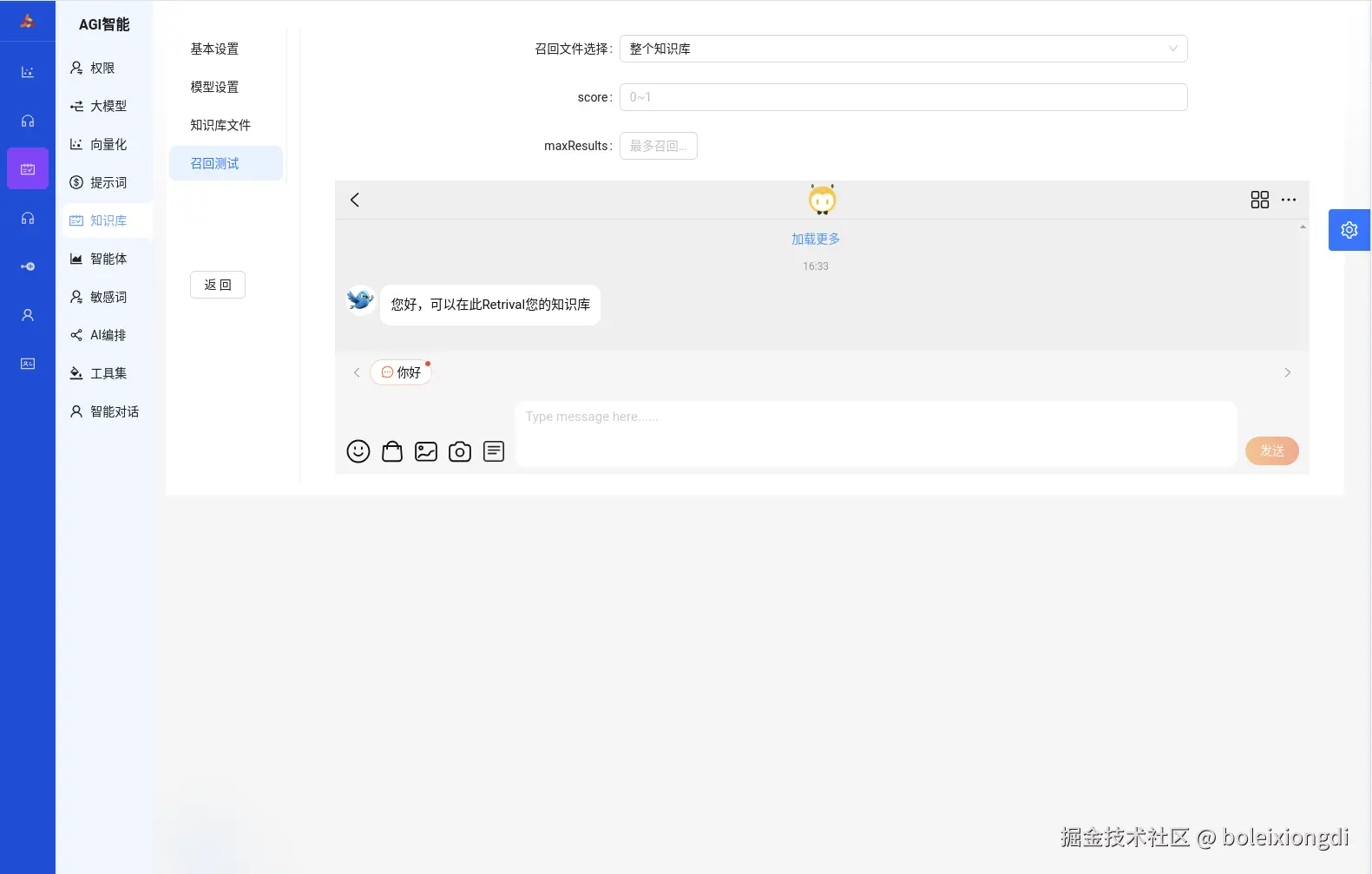Click the app logo at top-left
Screen dimensions: 1372x874
[x=27, y=22]
